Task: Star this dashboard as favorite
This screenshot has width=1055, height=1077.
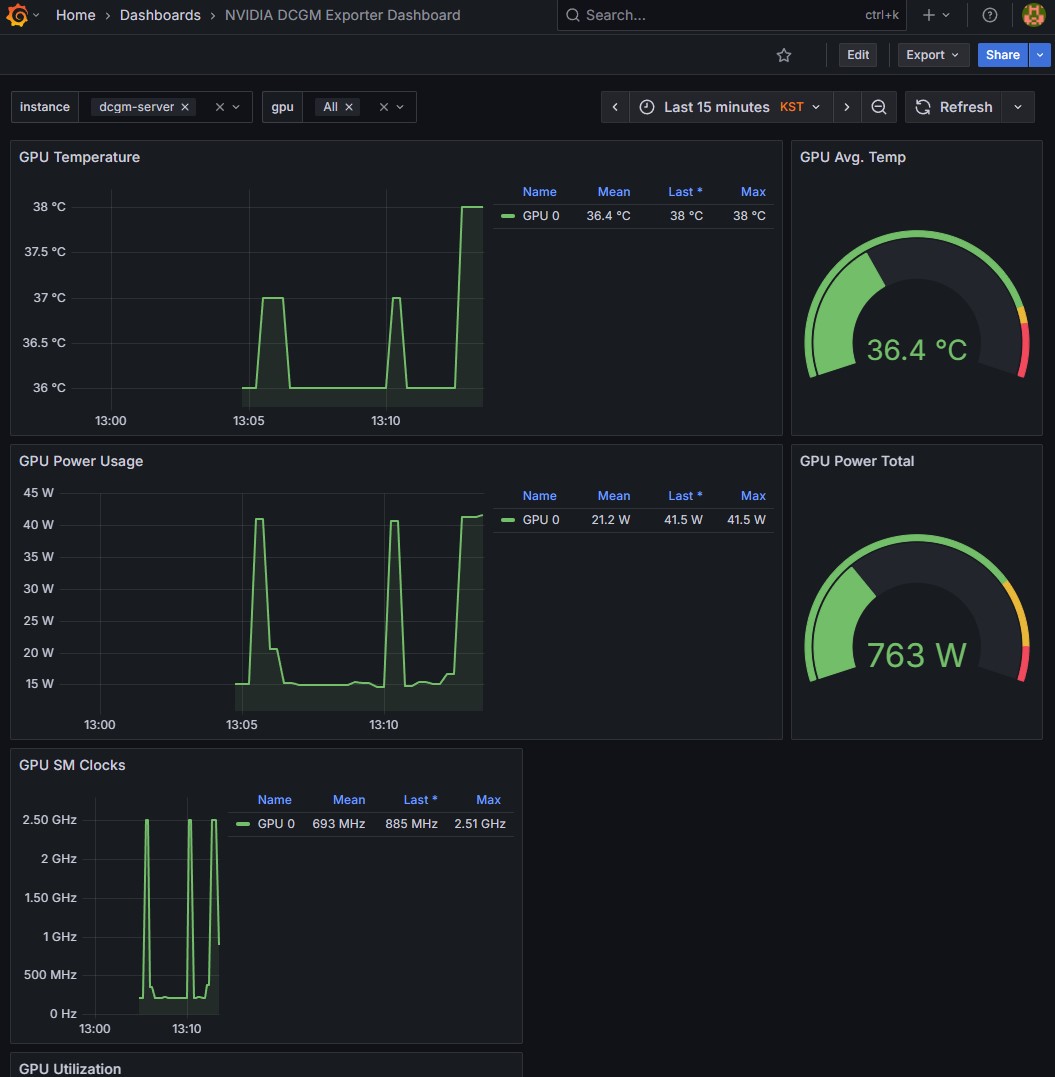Action: tap(784, 55)
